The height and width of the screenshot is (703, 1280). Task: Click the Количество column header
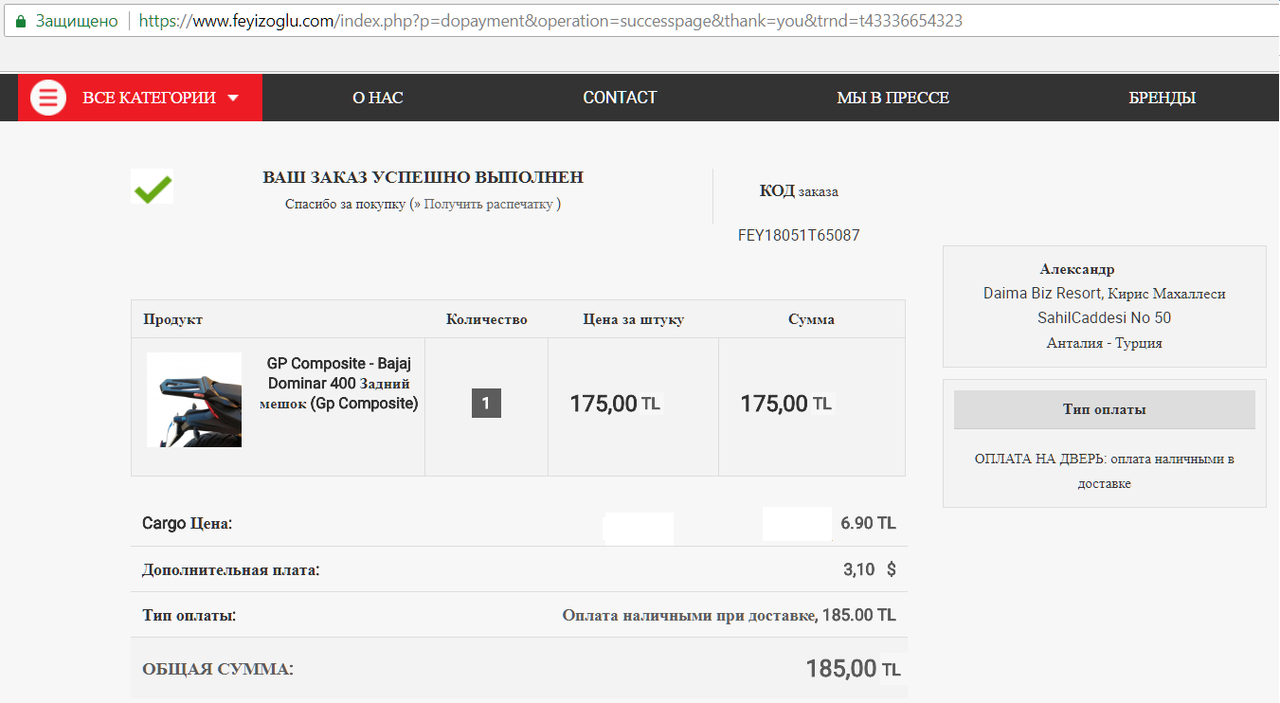pyautogui.click(x=486, y=320)
